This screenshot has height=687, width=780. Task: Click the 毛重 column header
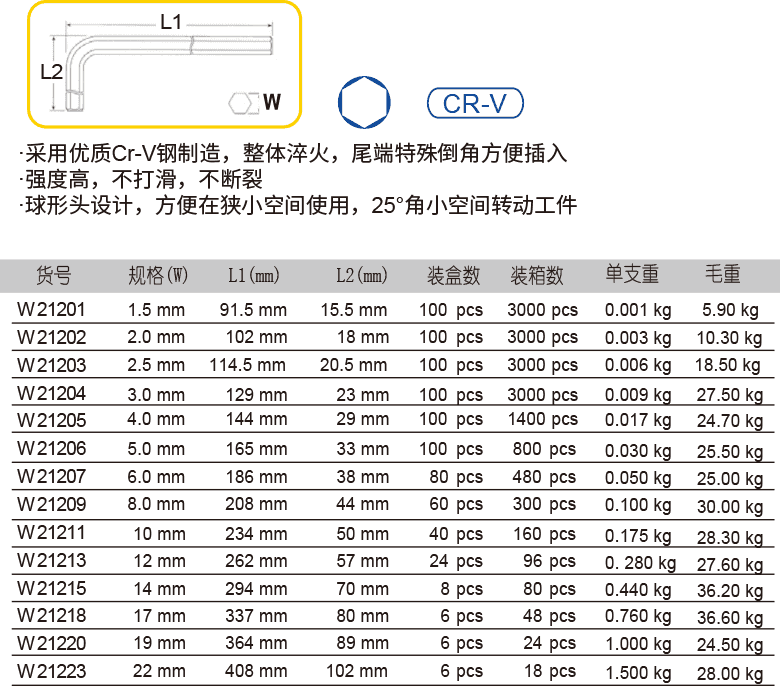pyautogui.click(x=722, y=274)
